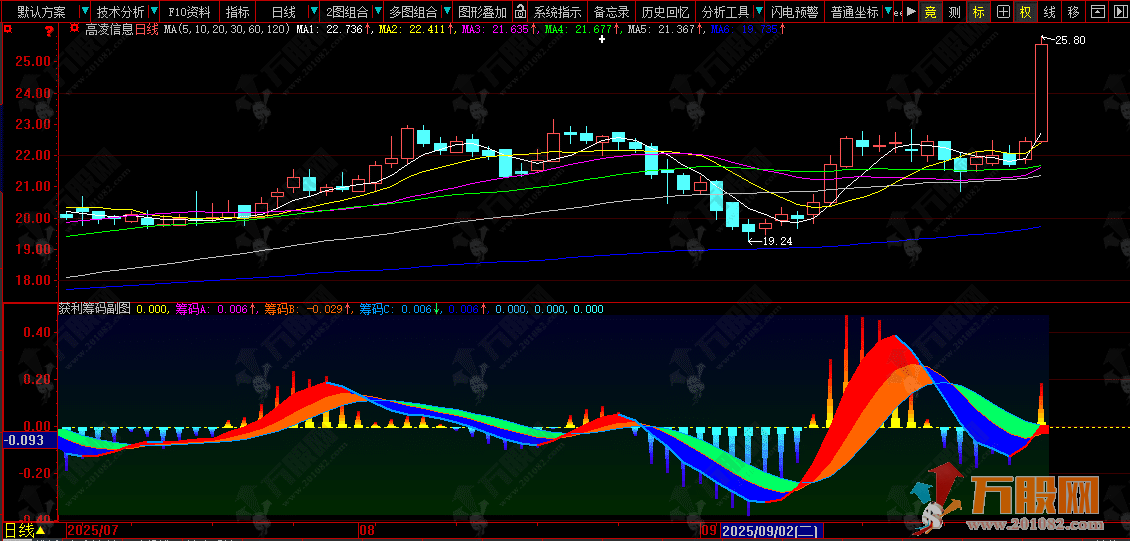The height and width of the screenshot is (541, 1130).
Task: Click the panel window icon next to 移
Action: click(x=1097, y=12)
